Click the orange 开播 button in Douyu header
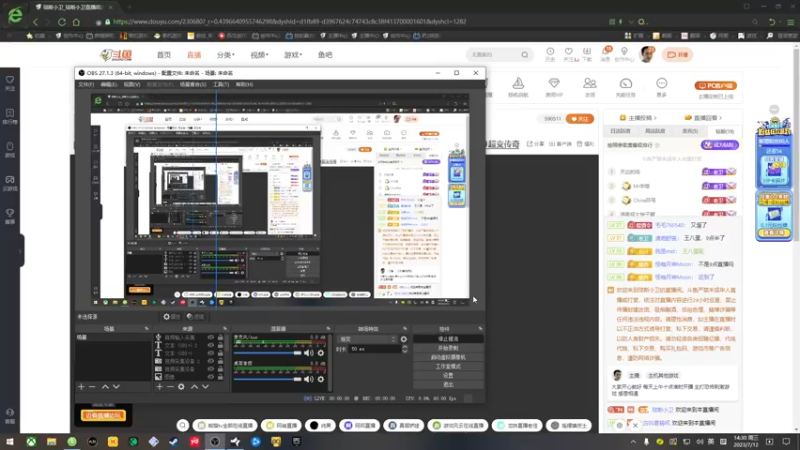The width and height of the screenshot is (800, 450). coord(678,55)
